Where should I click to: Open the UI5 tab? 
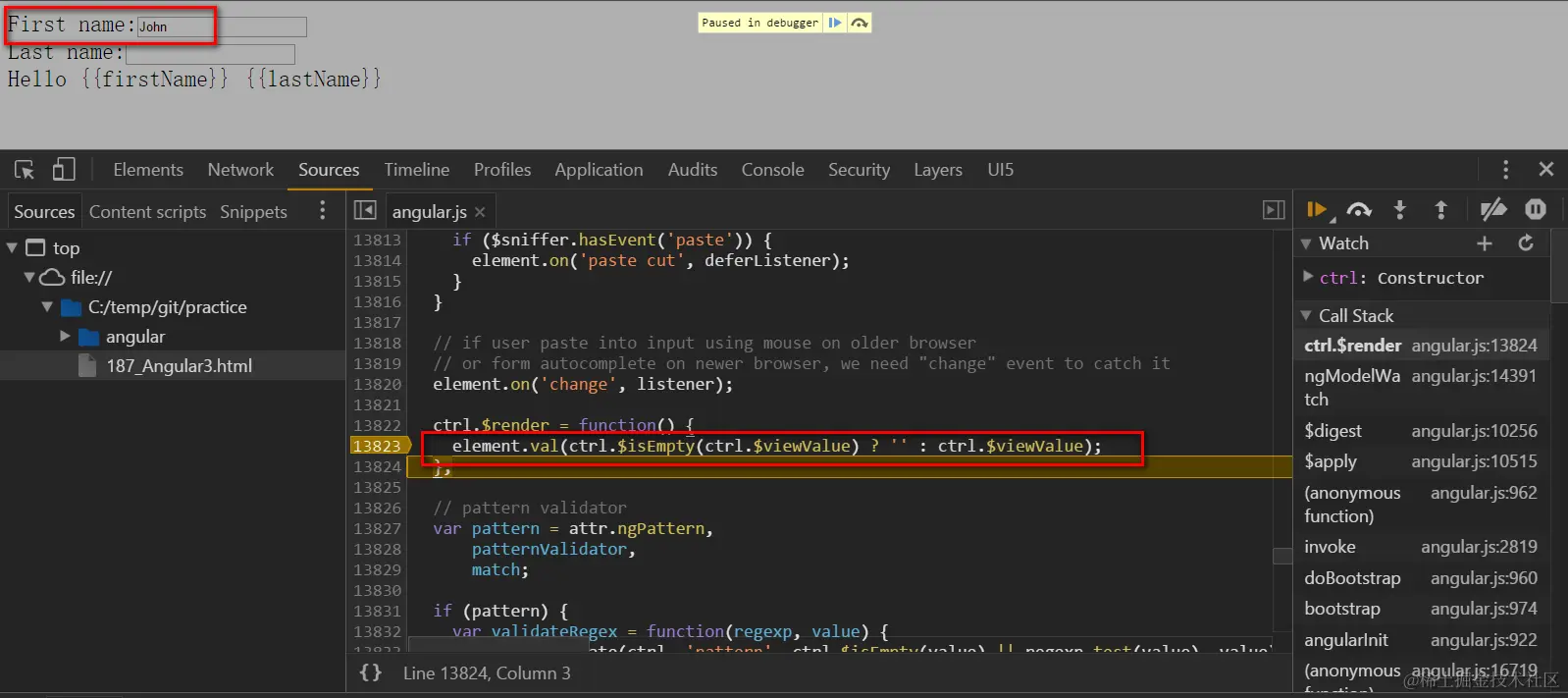point(1001,170)
